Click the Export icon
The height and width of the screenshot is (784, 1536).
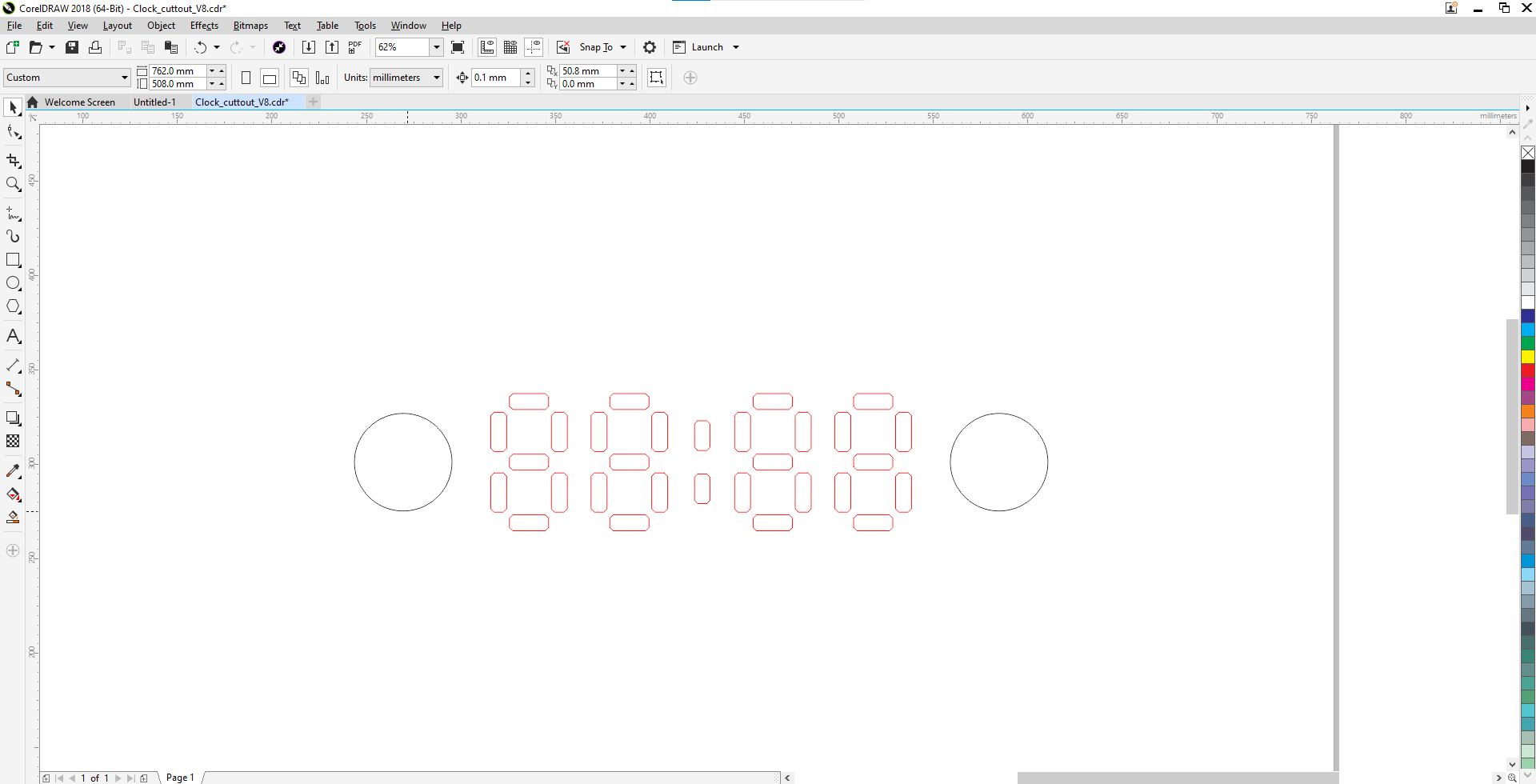(x=332, y=47)
